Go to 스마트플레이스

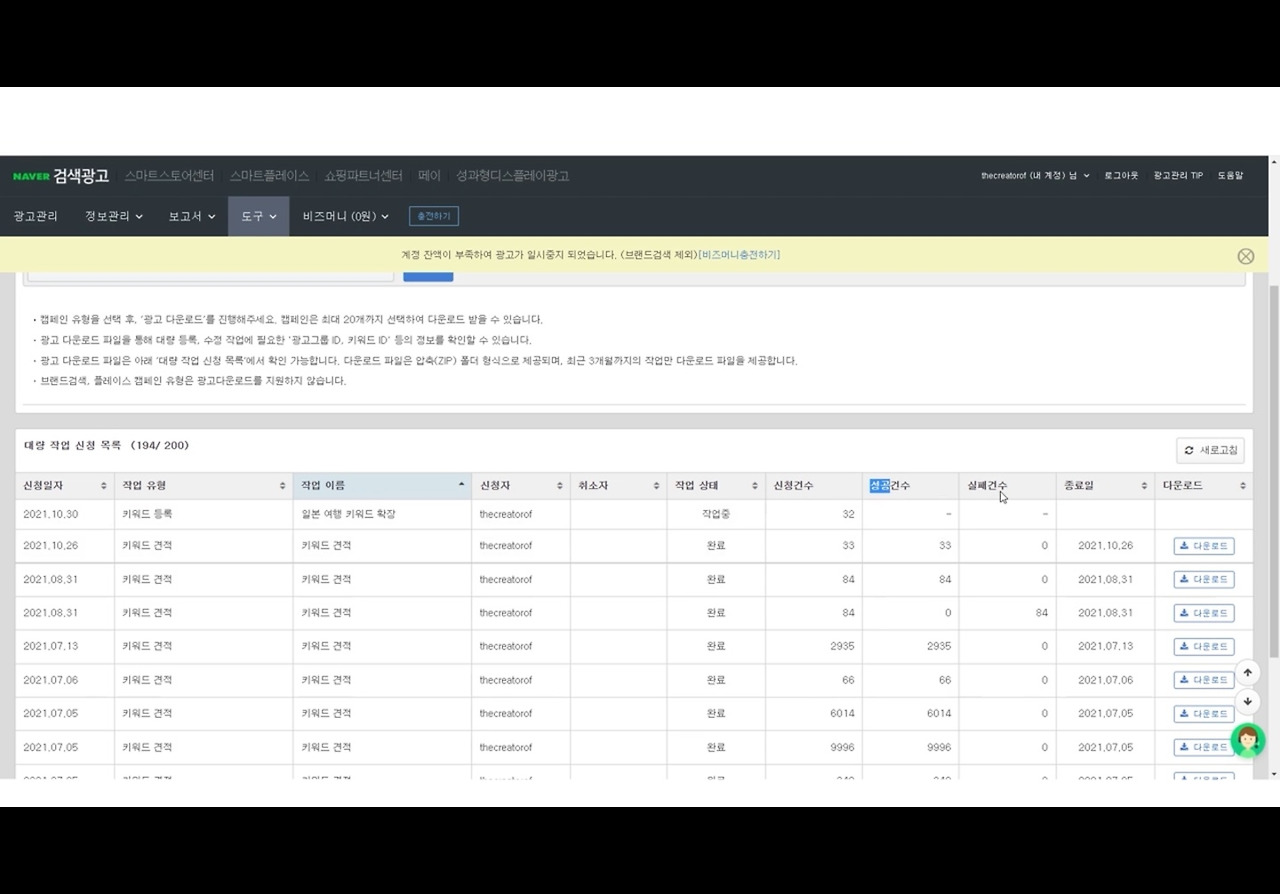pos(269,176)
